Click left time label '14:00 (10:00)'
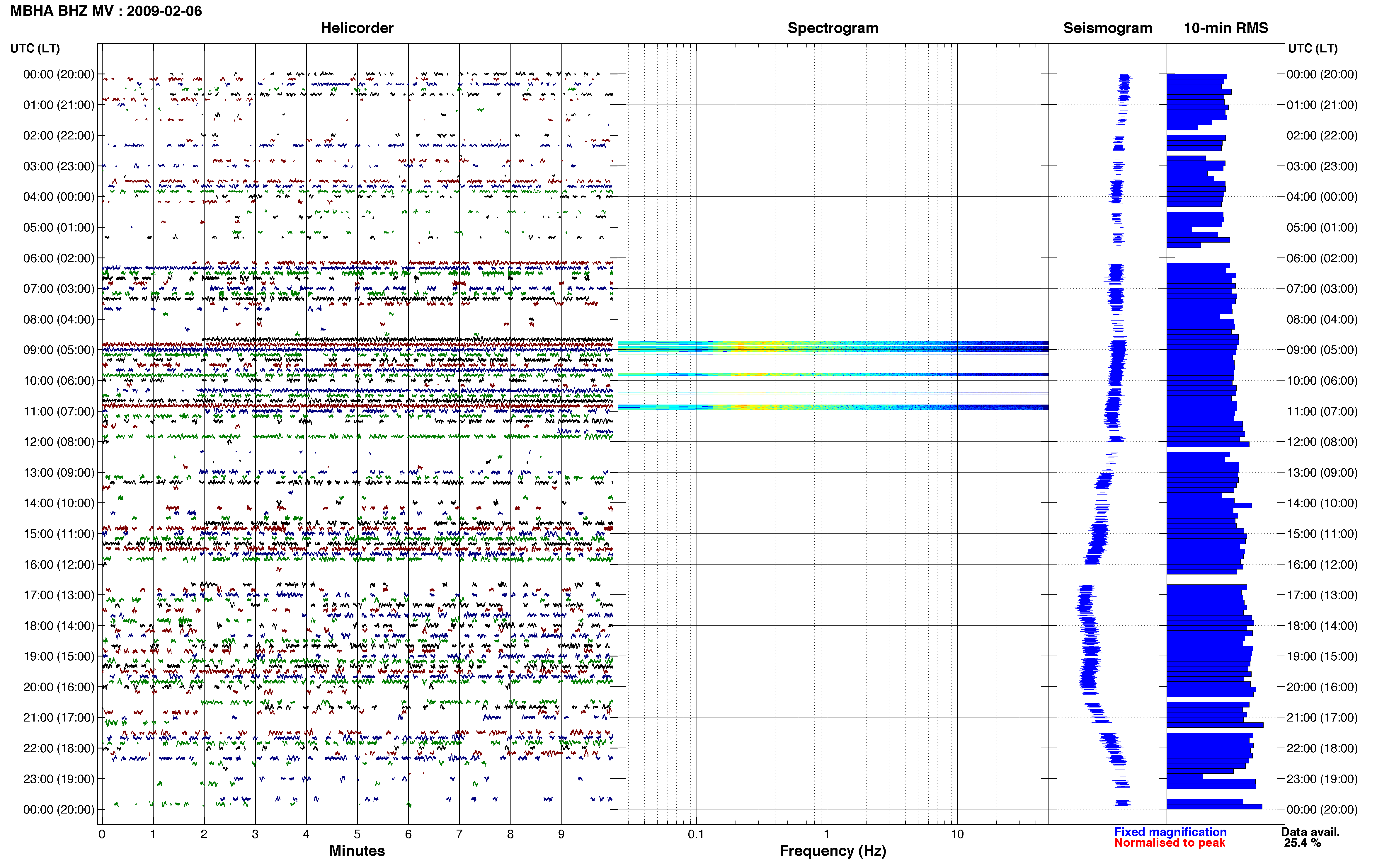 tap(59, 504)
